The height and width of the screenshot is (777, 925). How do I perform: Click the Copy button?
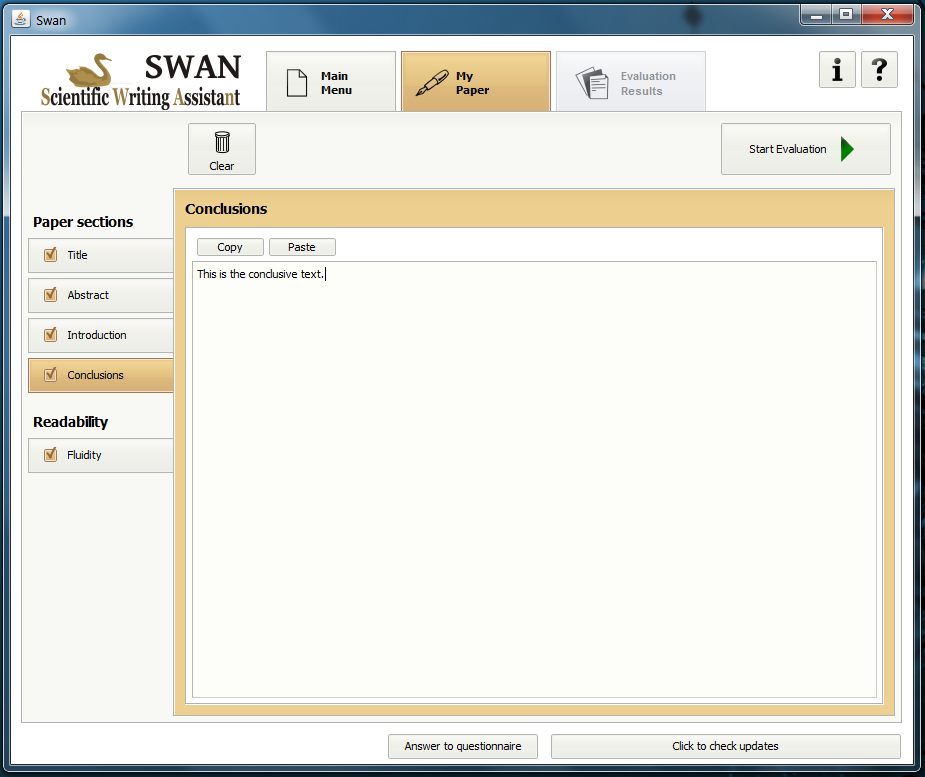pyautogui.click(x=230, y=247)
